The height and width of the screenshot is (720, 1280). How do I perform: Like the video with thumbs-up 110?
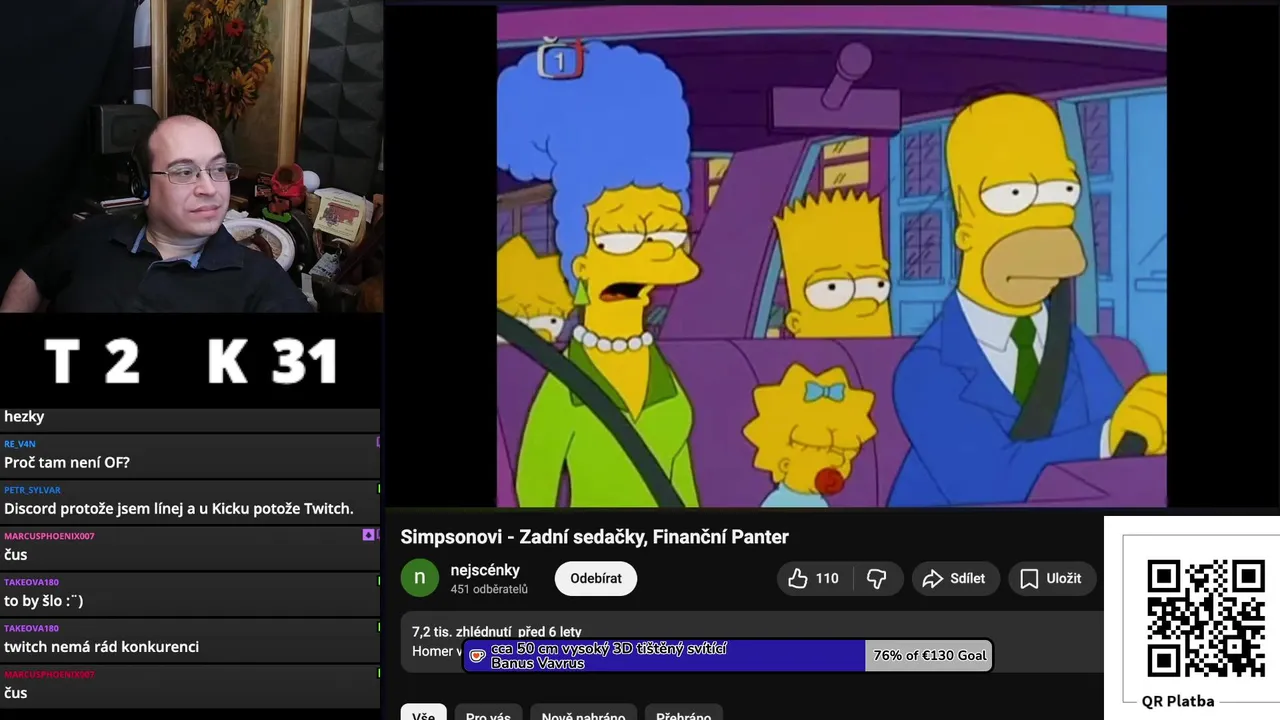tap(814, 578)
